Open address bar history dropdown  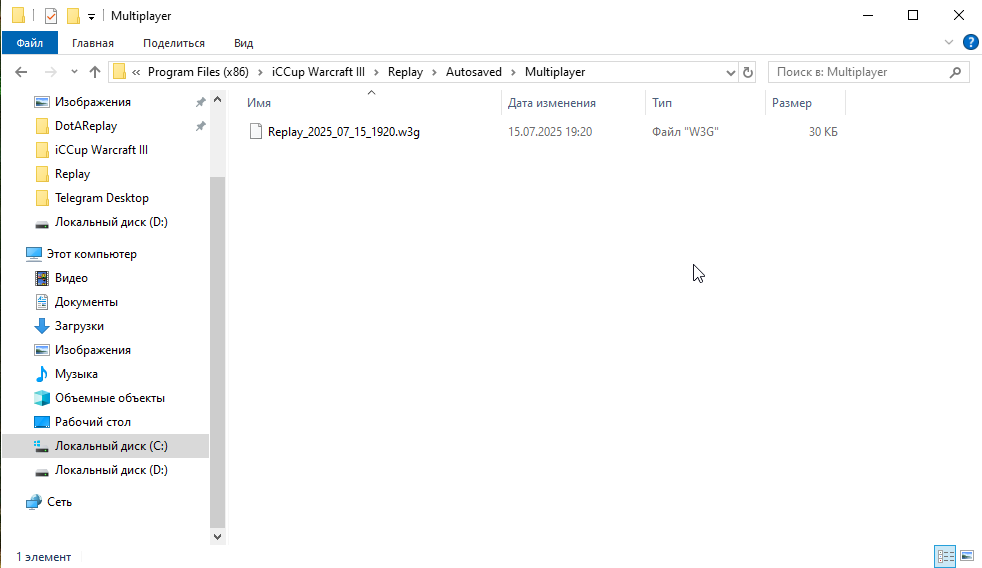tap(730, 72)
